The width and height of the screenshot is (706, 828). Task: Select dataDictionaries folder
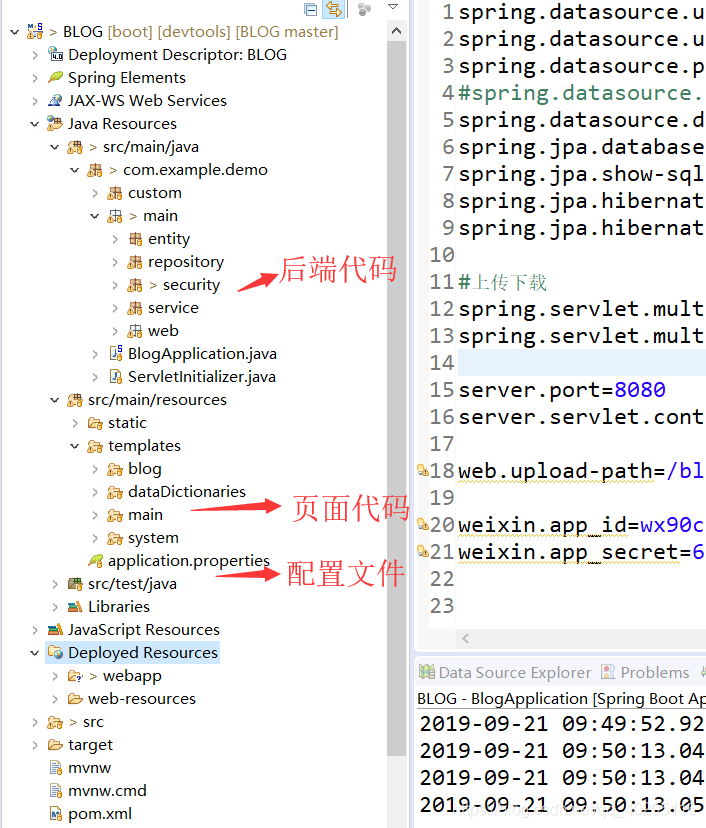[x=187, y=492]
